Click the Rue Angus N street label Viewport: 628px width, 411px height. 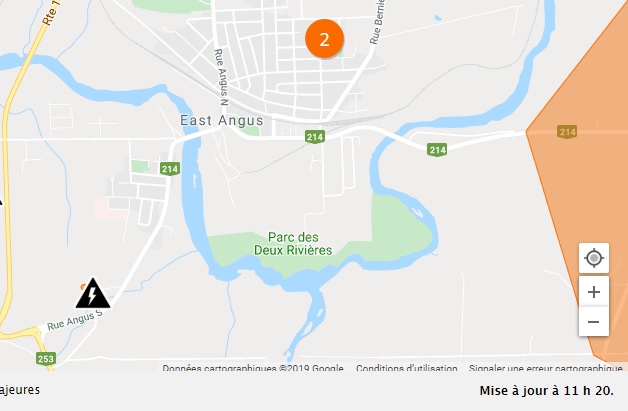click(x=221, y=77)
